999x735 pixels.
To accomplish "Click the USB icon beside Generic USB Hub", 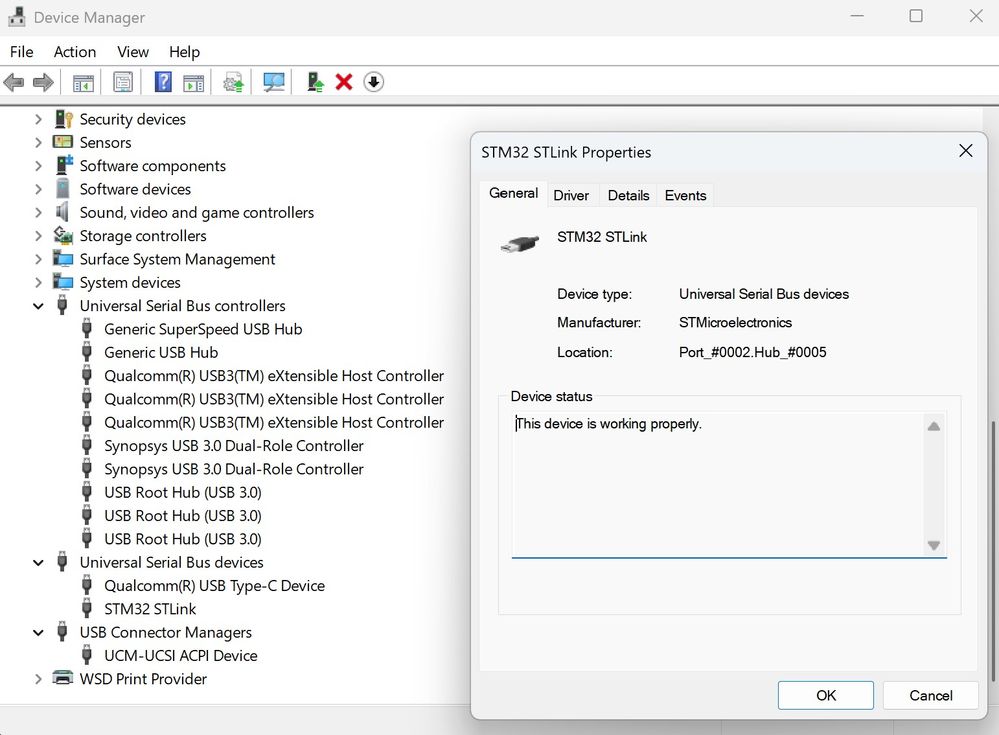I will (87, 352).
